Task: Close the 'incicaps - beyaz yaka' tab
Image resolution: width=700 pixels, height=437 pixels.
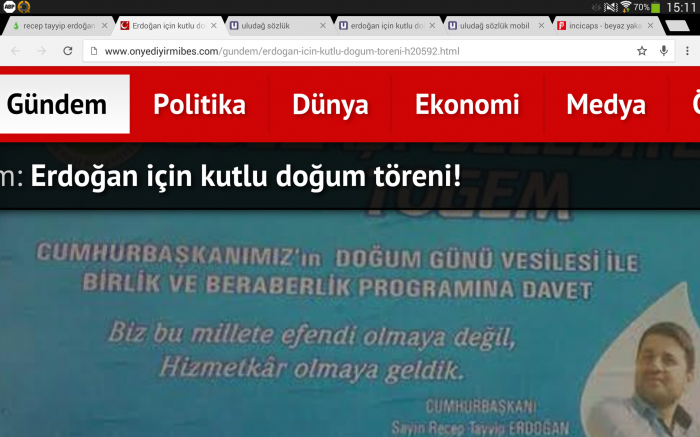Action: [650, 25]
